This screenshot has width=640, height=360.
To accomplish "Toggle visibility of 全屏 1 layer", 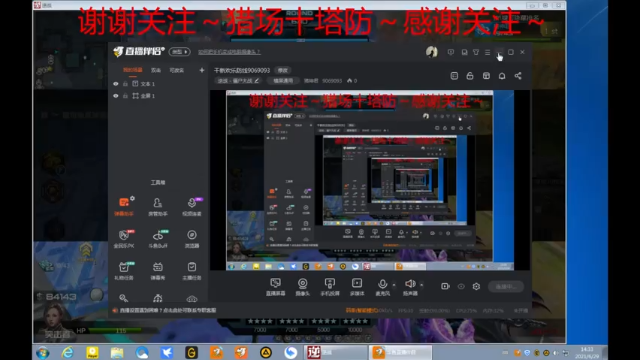I will 116,96.
